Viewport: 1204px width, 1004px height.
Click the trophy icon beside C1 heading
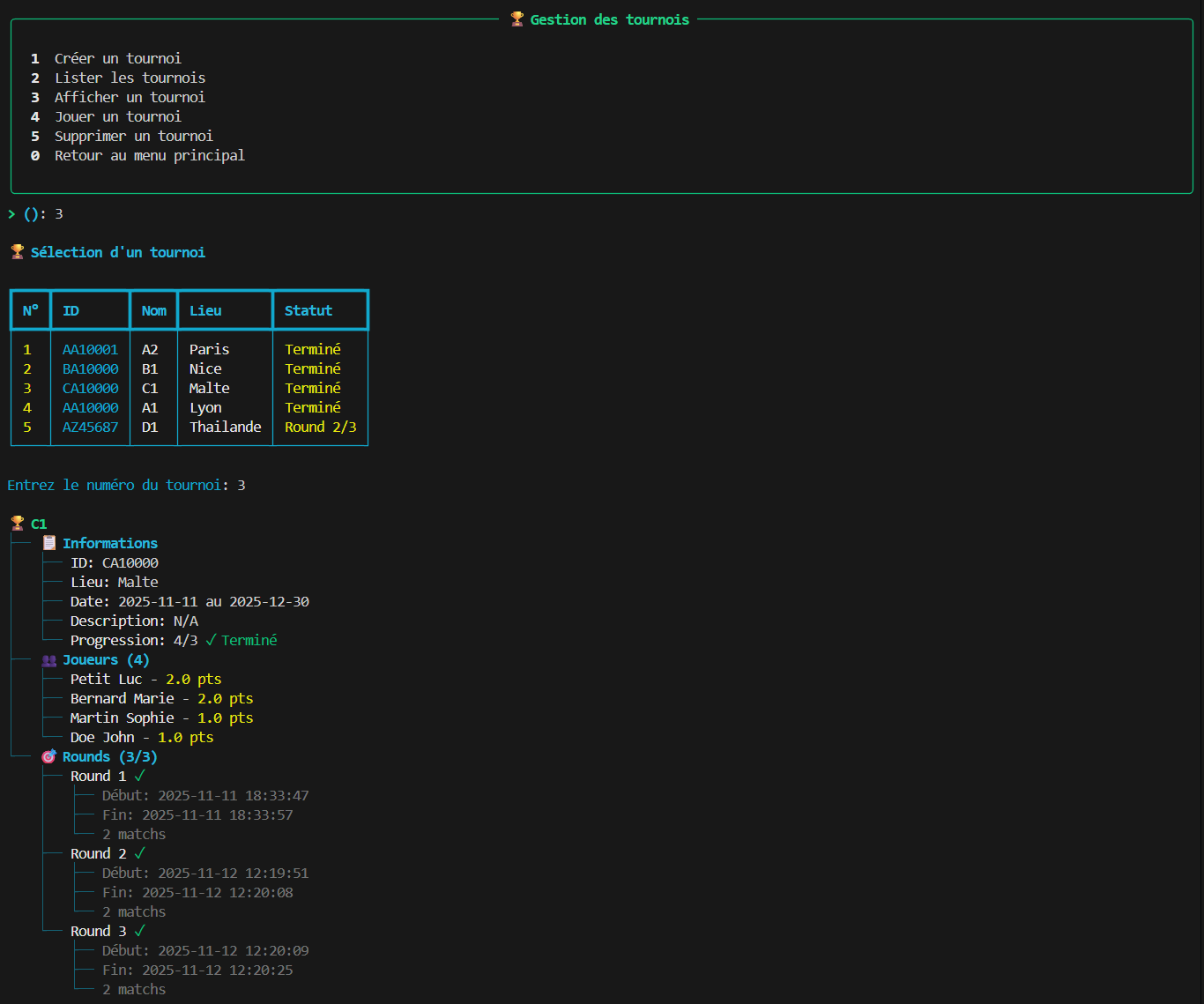point(18,524)
